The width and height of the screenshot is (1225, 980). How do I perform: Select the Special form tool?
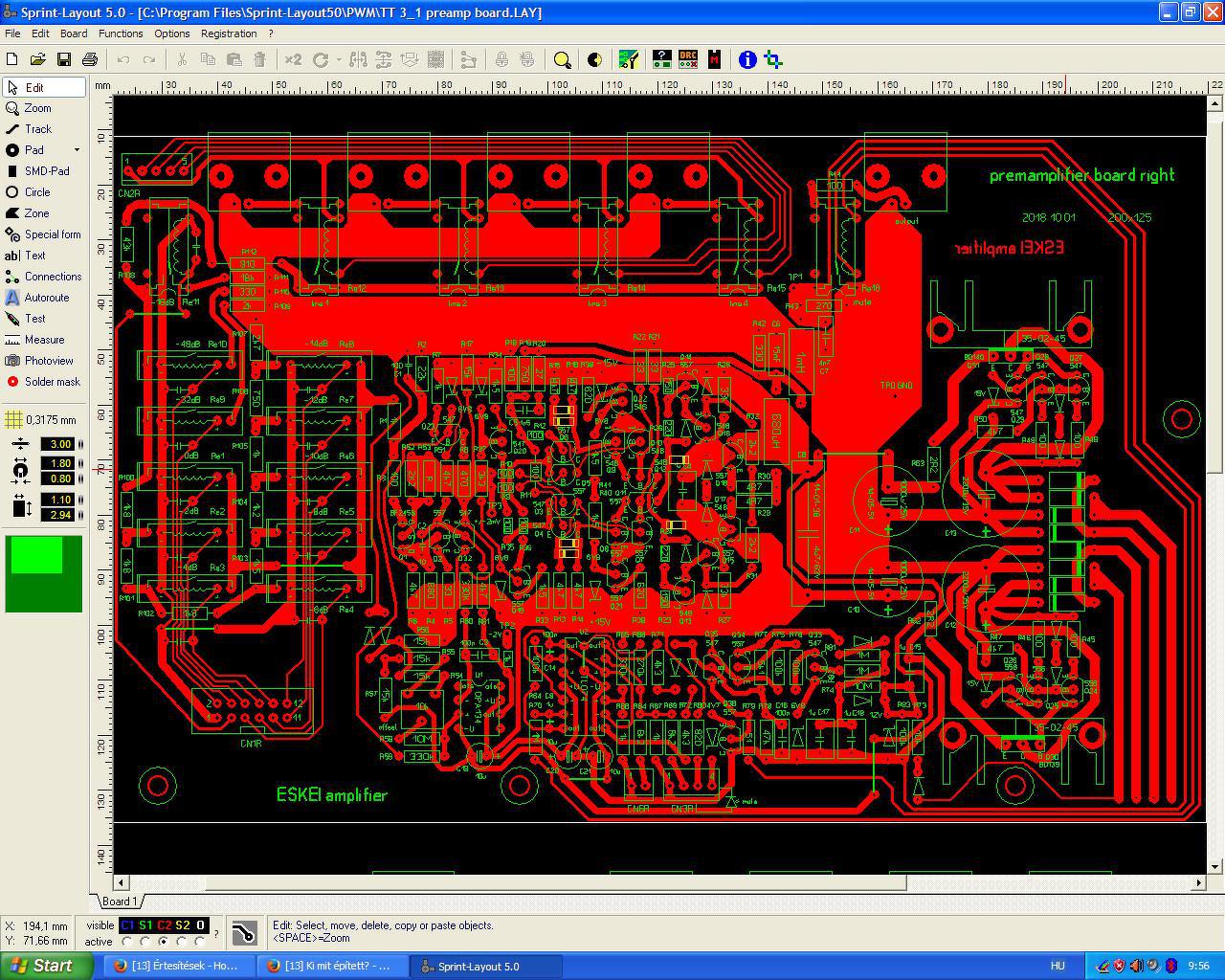44,234
